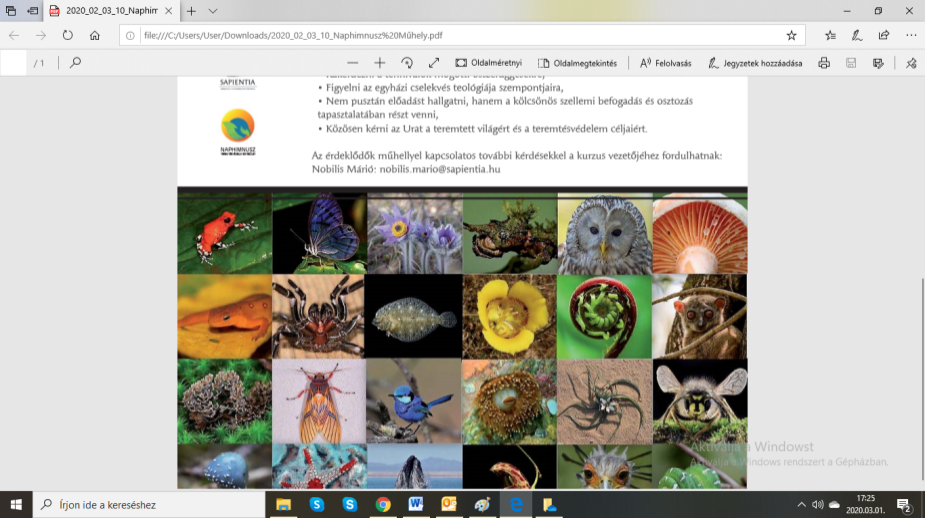Open the tab list chevron
The width and height of the screenshot is (925, 518).
[x=213, y=11]
